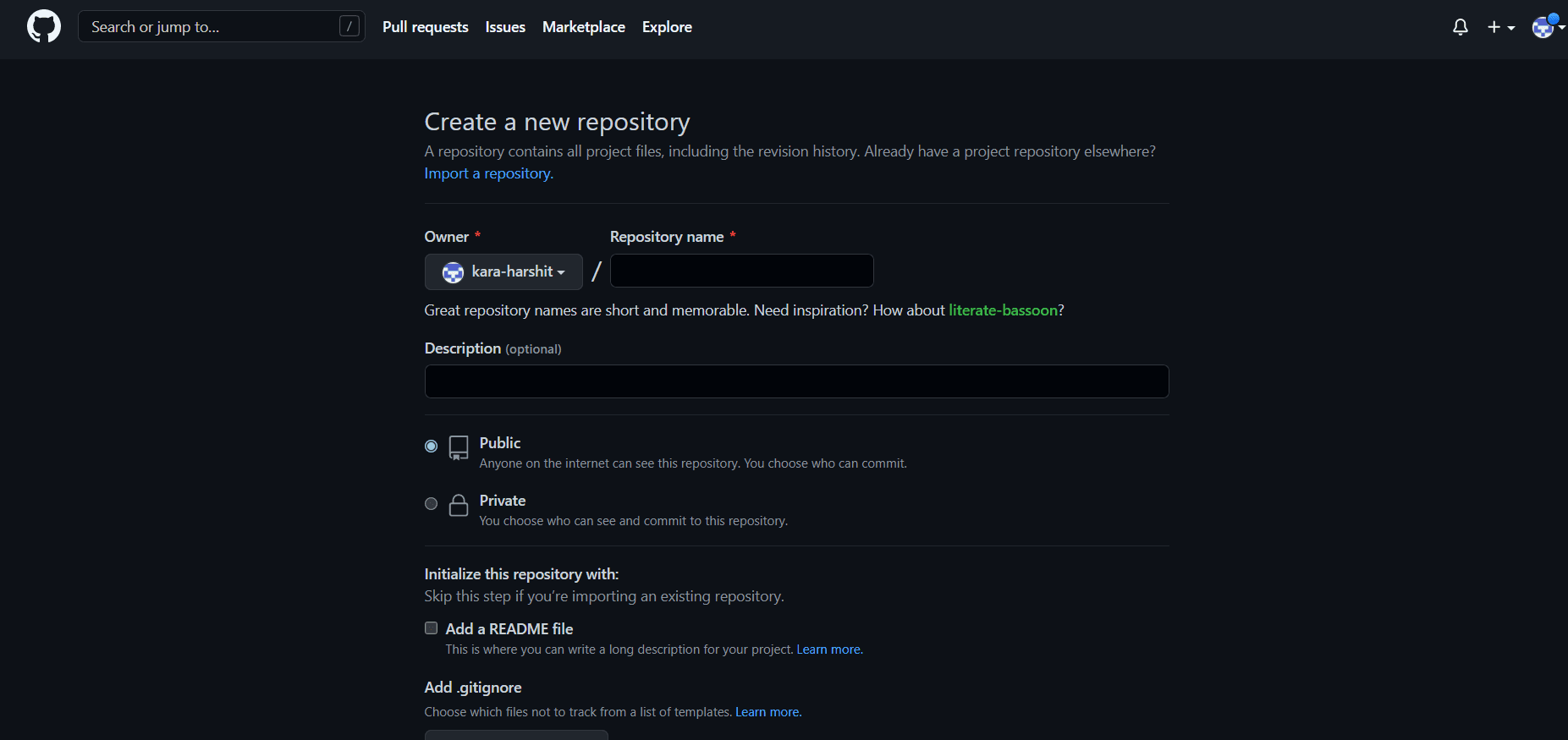Click the Public repository book icon
This screenshot has width=1568, height=740.
pyautogui.click(x=459, y=447)
